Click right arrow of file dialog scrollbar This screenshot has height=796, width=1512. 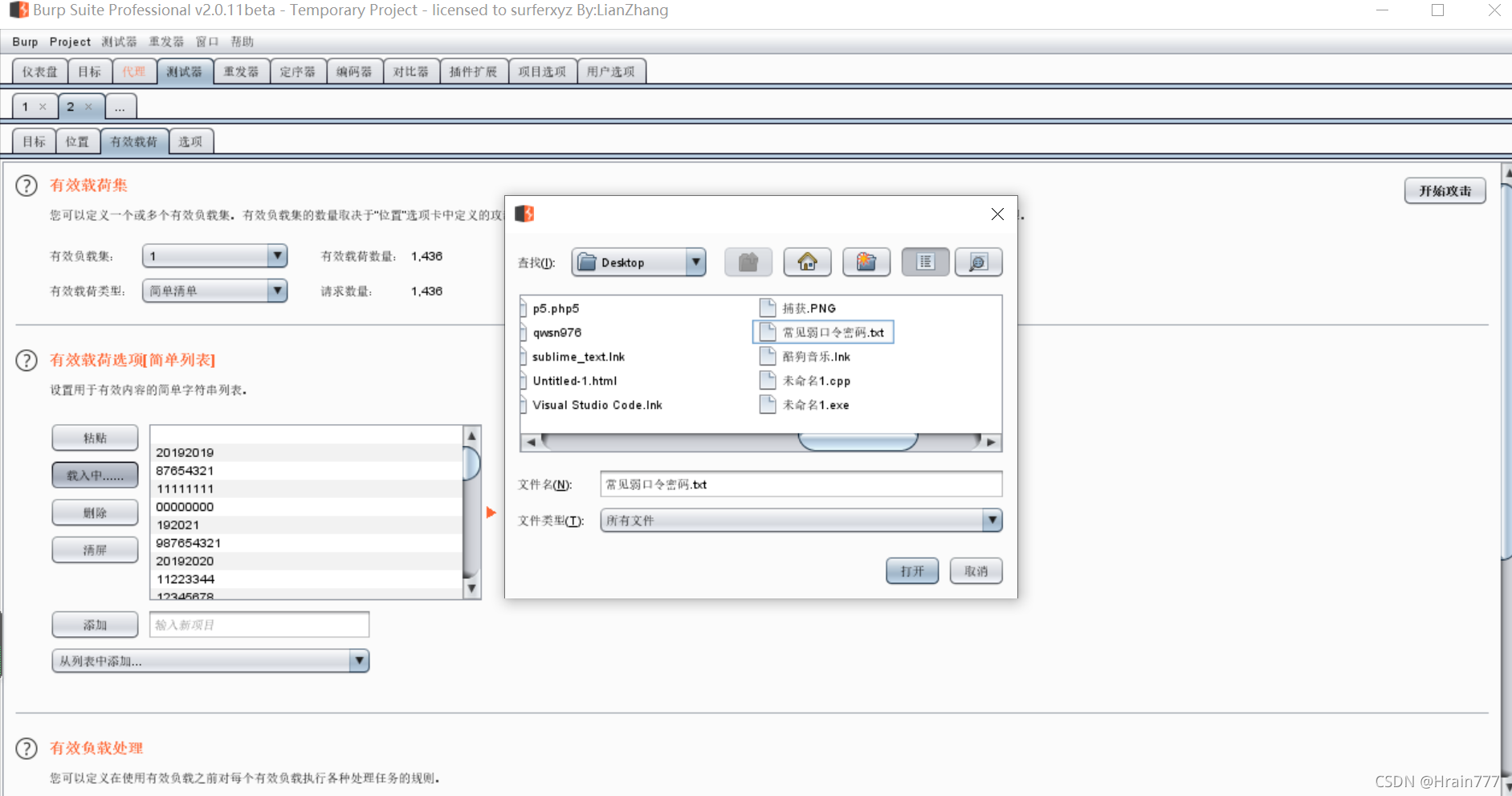[992, 442]
